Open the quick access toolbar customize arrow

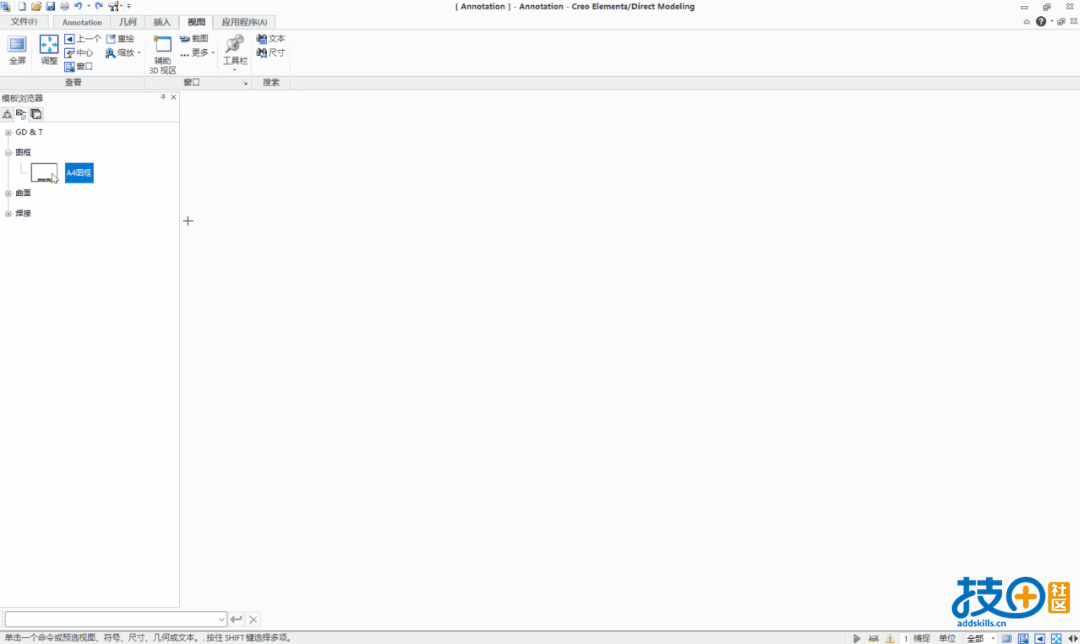pos(129,6)
